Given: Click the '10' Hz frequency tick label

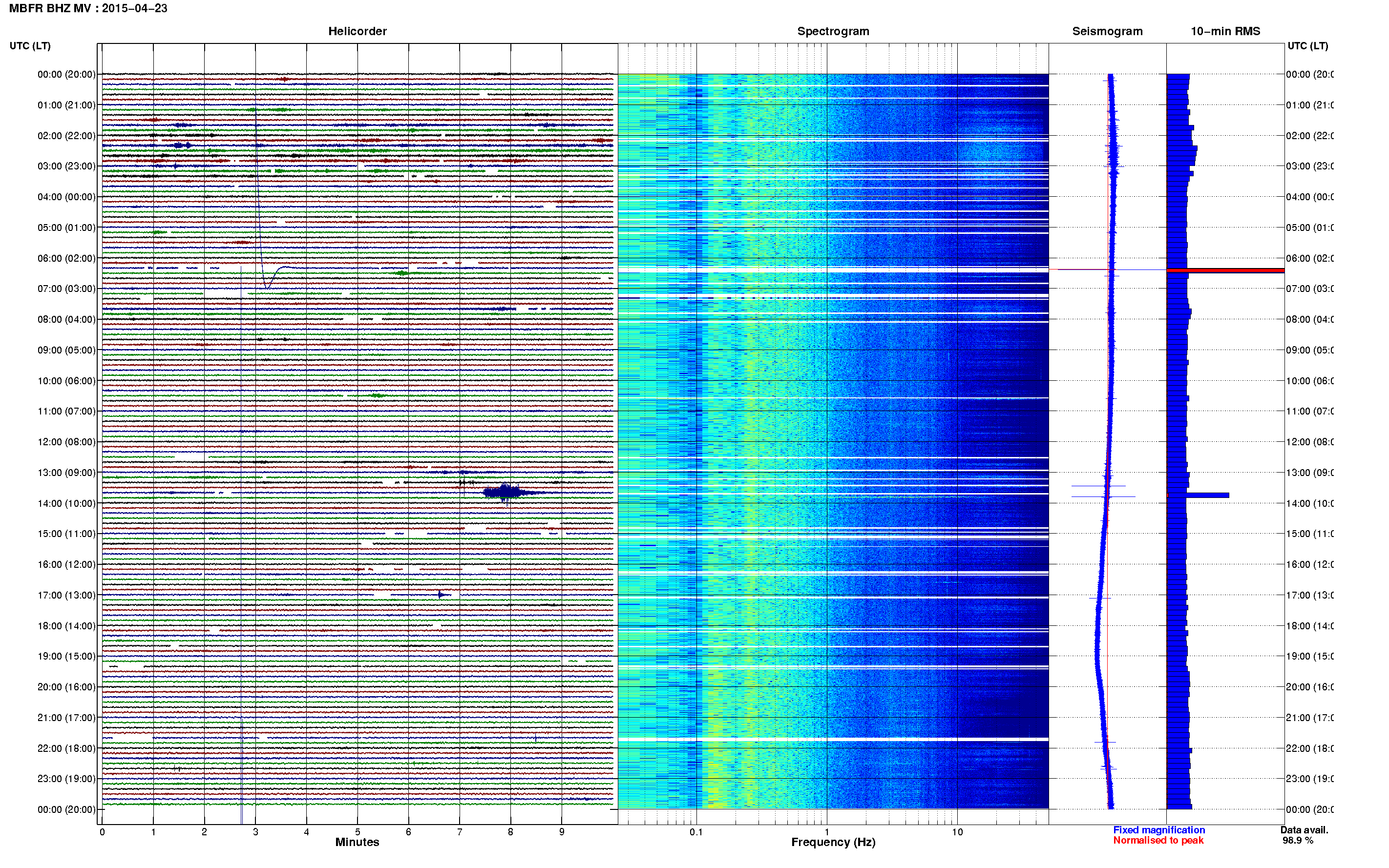Looking at the screenshot, I should [957, 832].
